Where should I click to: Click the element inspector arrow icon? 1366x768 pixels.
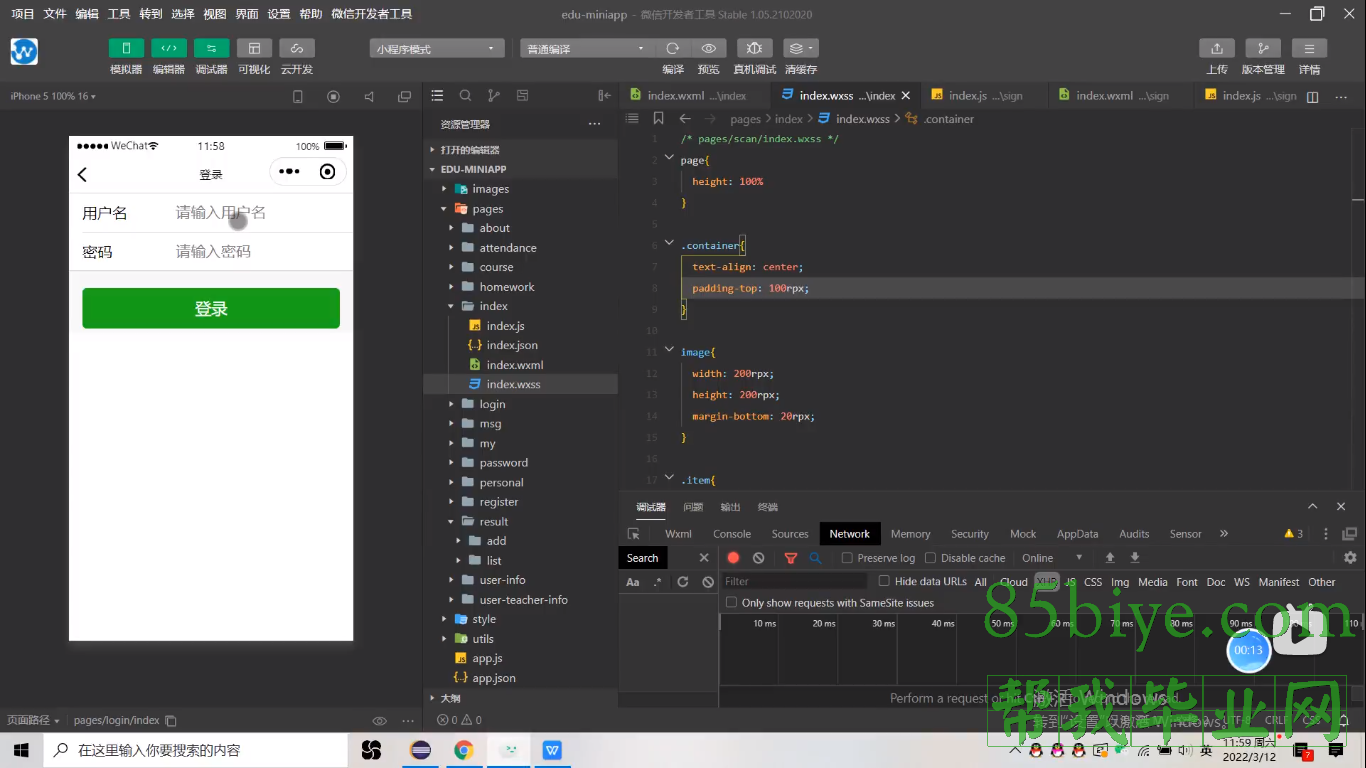(x=633, y=534)
